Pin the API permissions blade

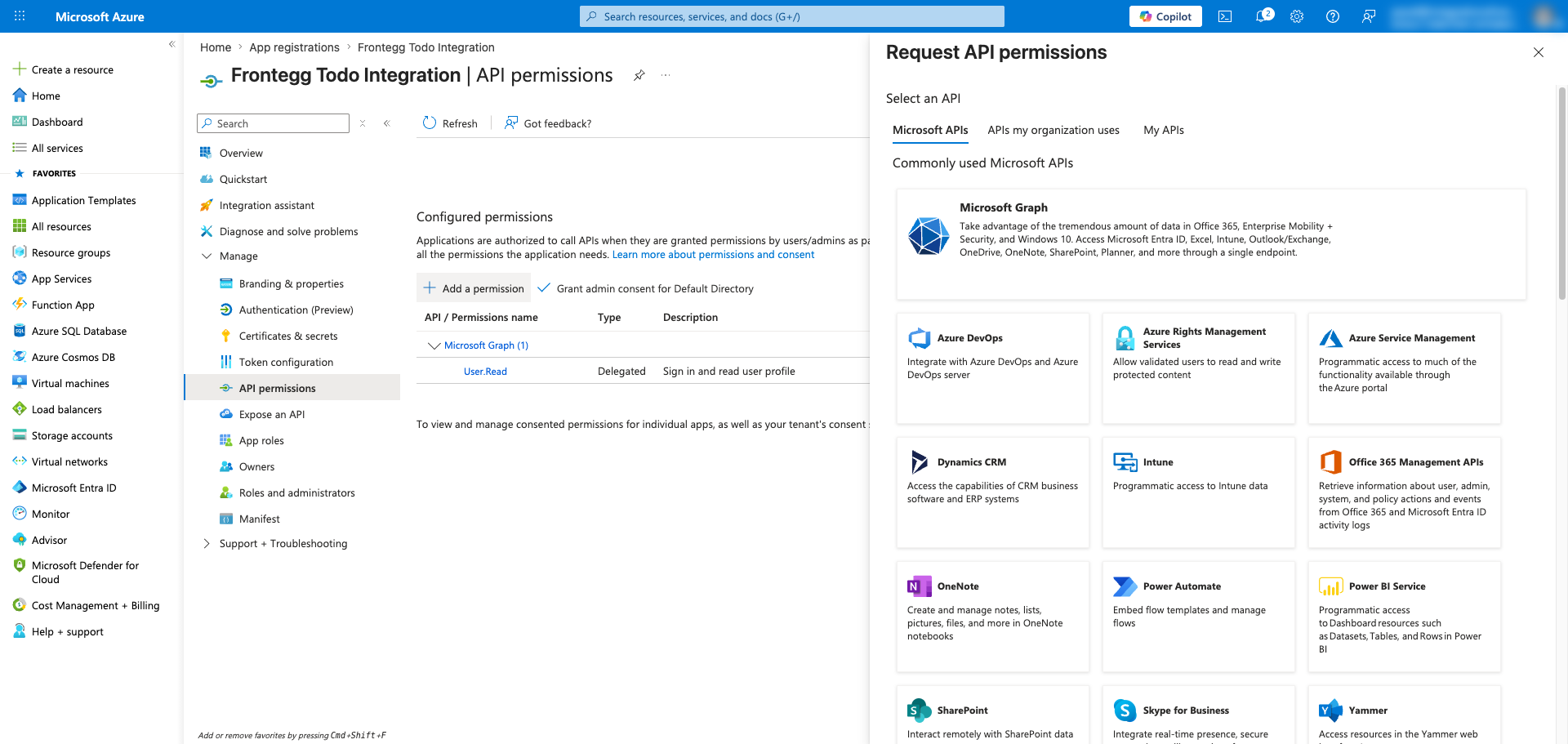(639, 75)
